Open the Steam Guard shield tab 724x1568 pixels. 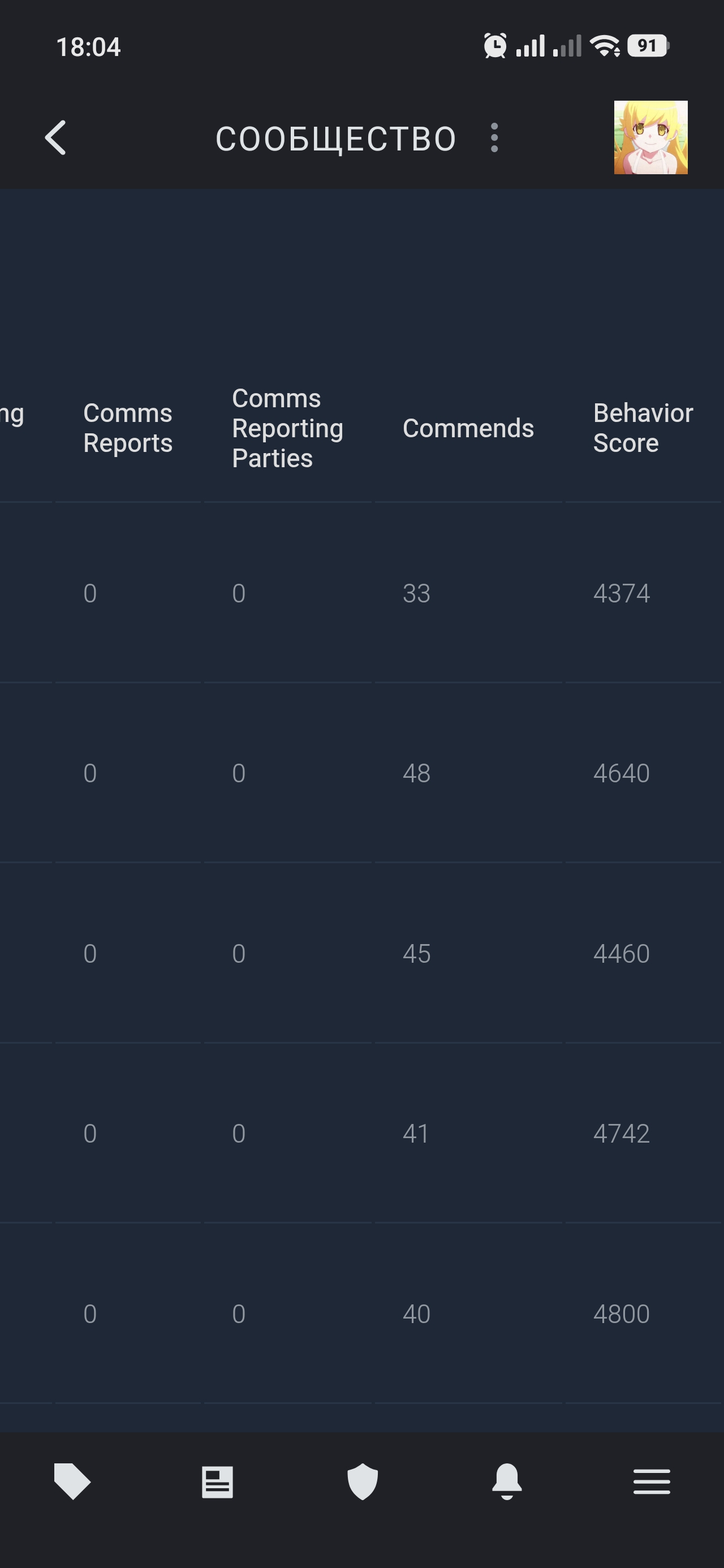point(363,1481)
